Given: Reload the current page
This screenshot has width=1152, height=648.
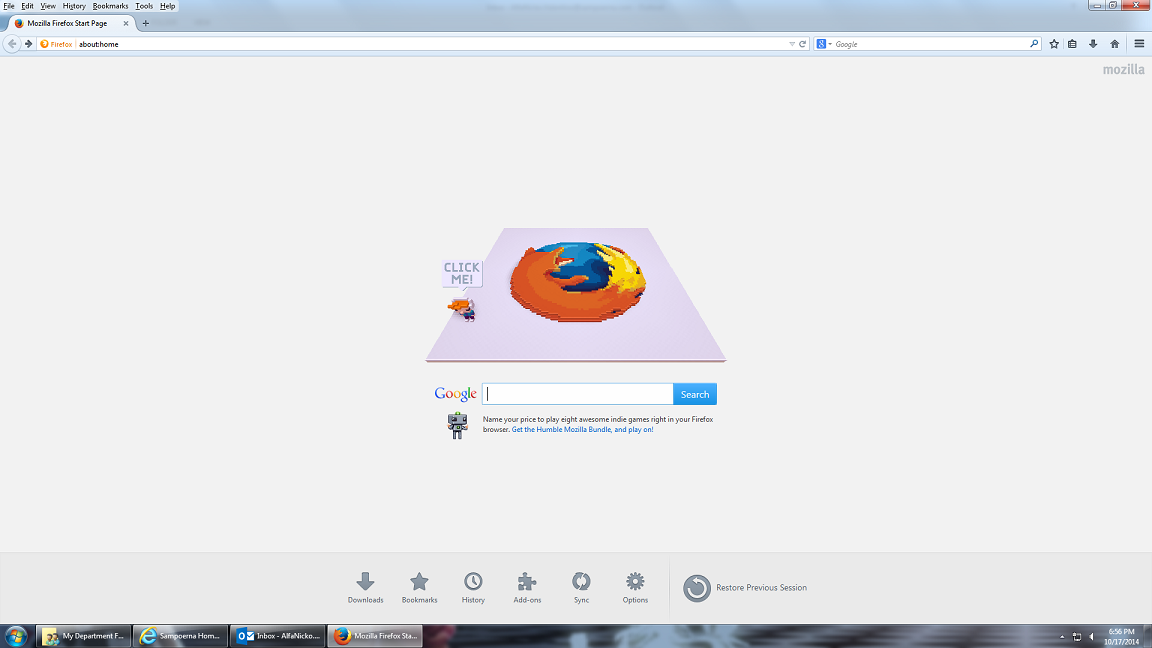Looking at the screenshot, I should [802, 44].
